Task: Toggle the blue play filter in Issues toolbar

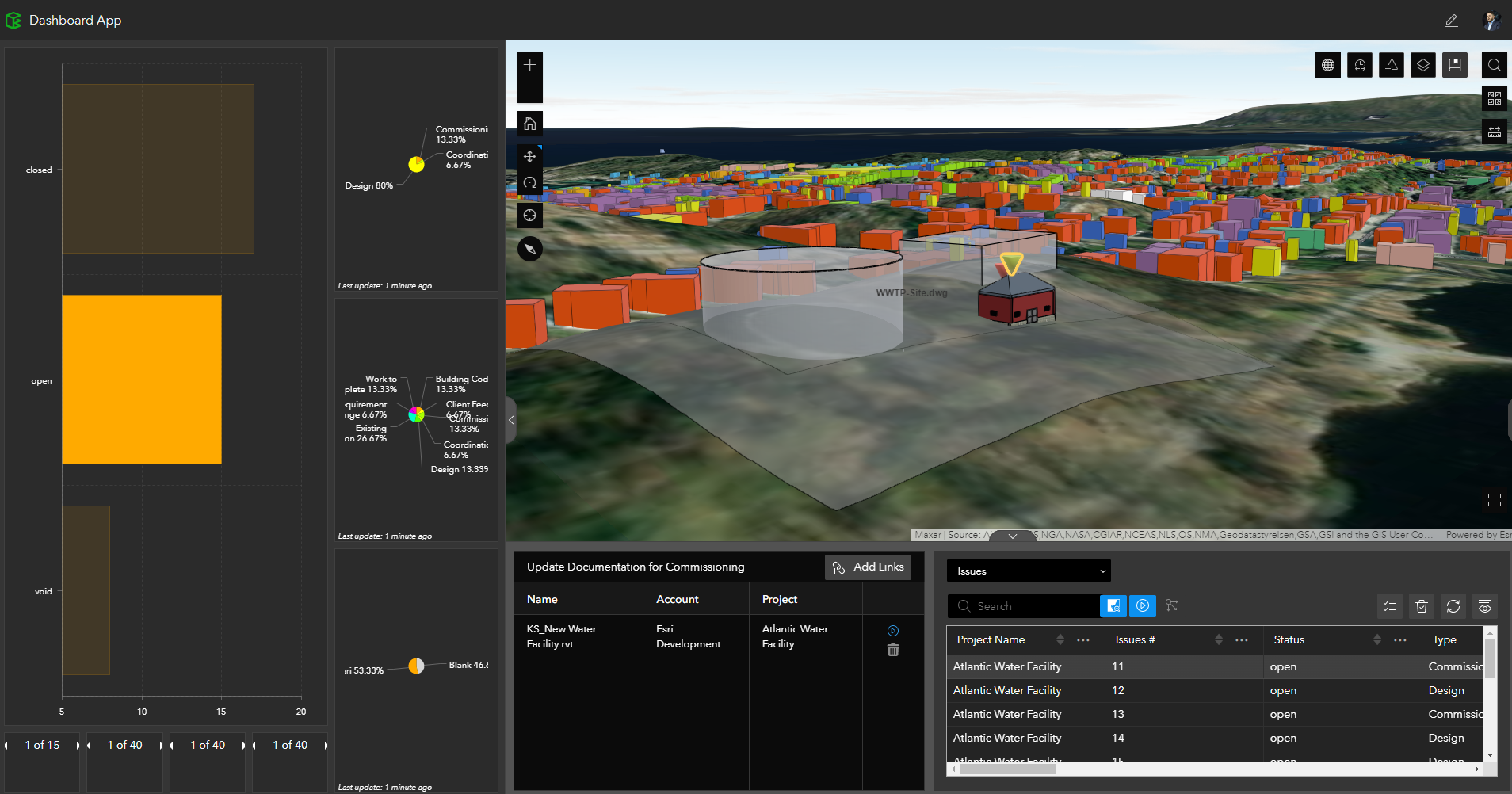Action: [1143, 606]
